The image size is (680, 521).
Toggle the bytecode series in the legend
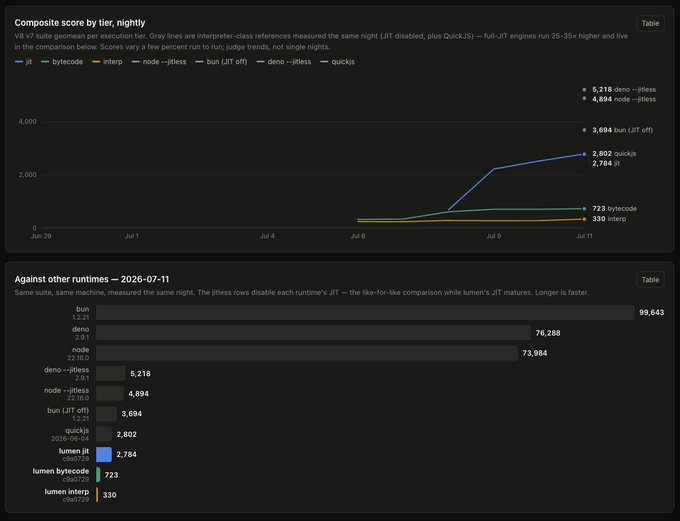click(62, 62)
